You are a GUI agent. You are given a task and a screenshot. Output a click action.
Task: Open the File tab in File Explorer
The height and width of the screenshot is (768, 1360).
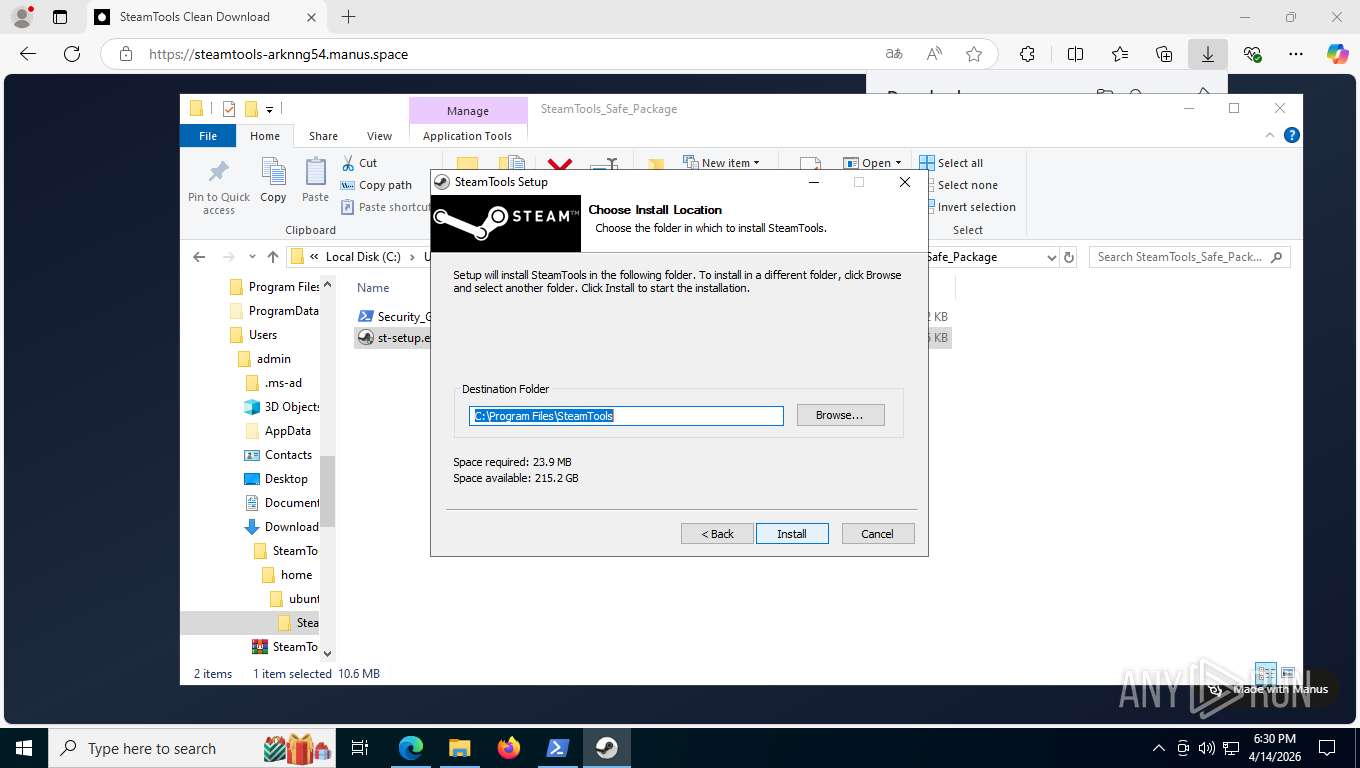click(208, 136)
